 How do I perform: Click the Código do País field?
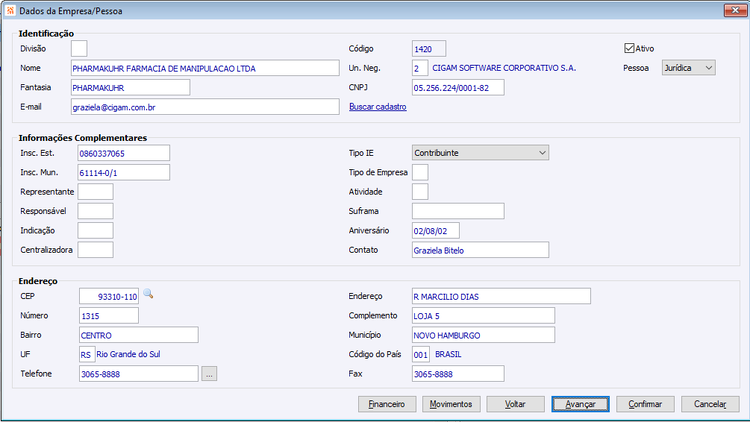click(420, 355)
